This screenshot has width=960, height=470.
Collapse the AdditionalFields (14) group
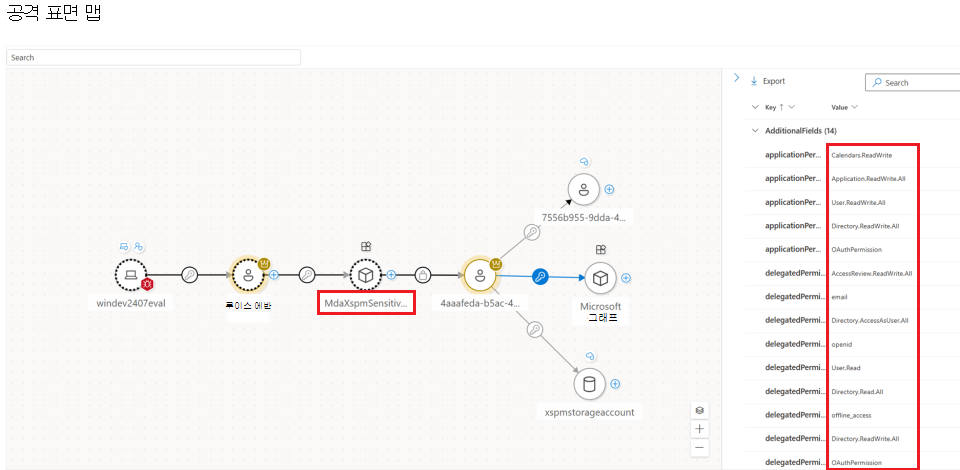point(755,131)
